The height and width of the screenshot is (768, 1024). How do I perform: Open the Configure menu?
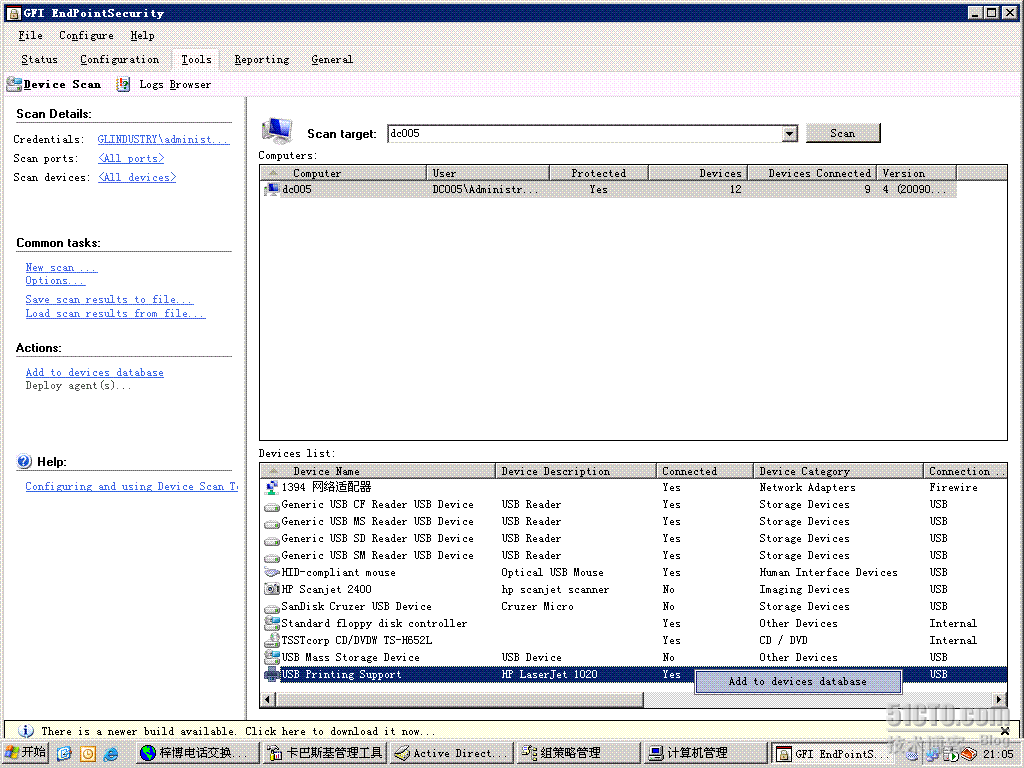pyautogui.click(x=86, y=35)
